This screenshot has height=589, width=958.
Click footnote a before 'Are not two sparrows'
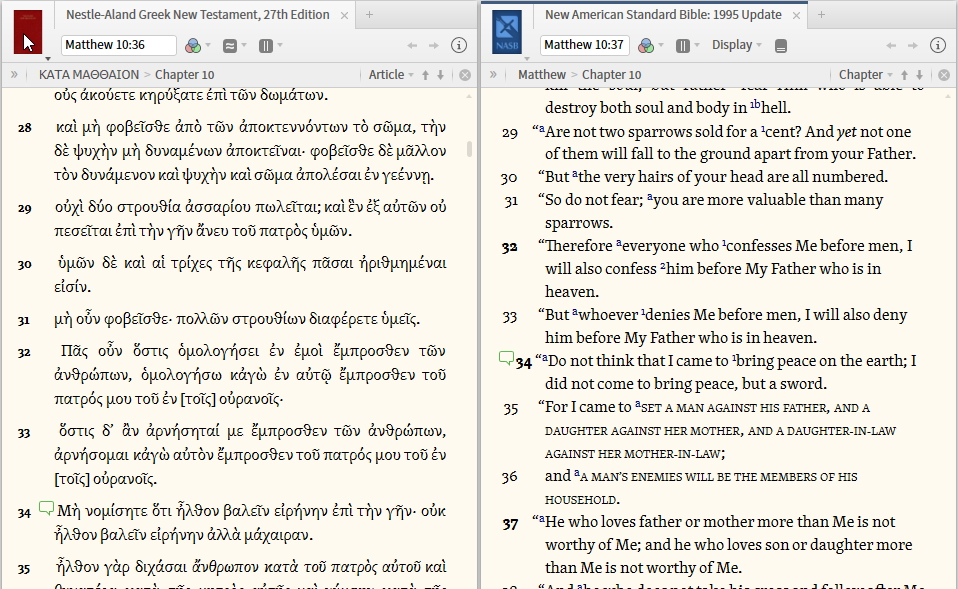[541, 128]
